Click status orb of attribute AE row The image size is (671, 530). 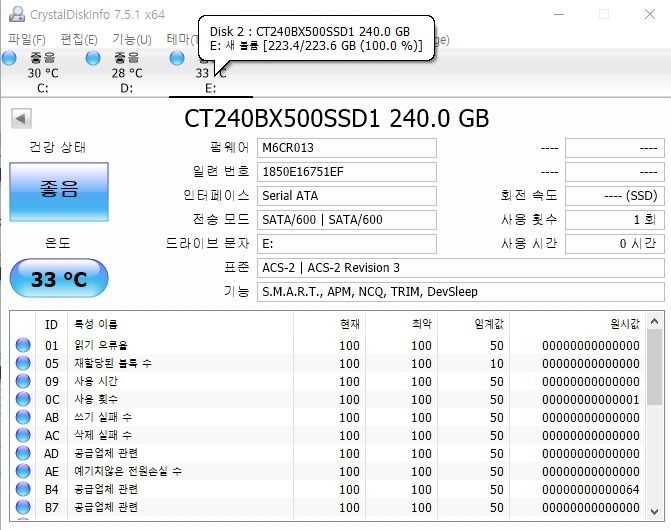(23, 471)
